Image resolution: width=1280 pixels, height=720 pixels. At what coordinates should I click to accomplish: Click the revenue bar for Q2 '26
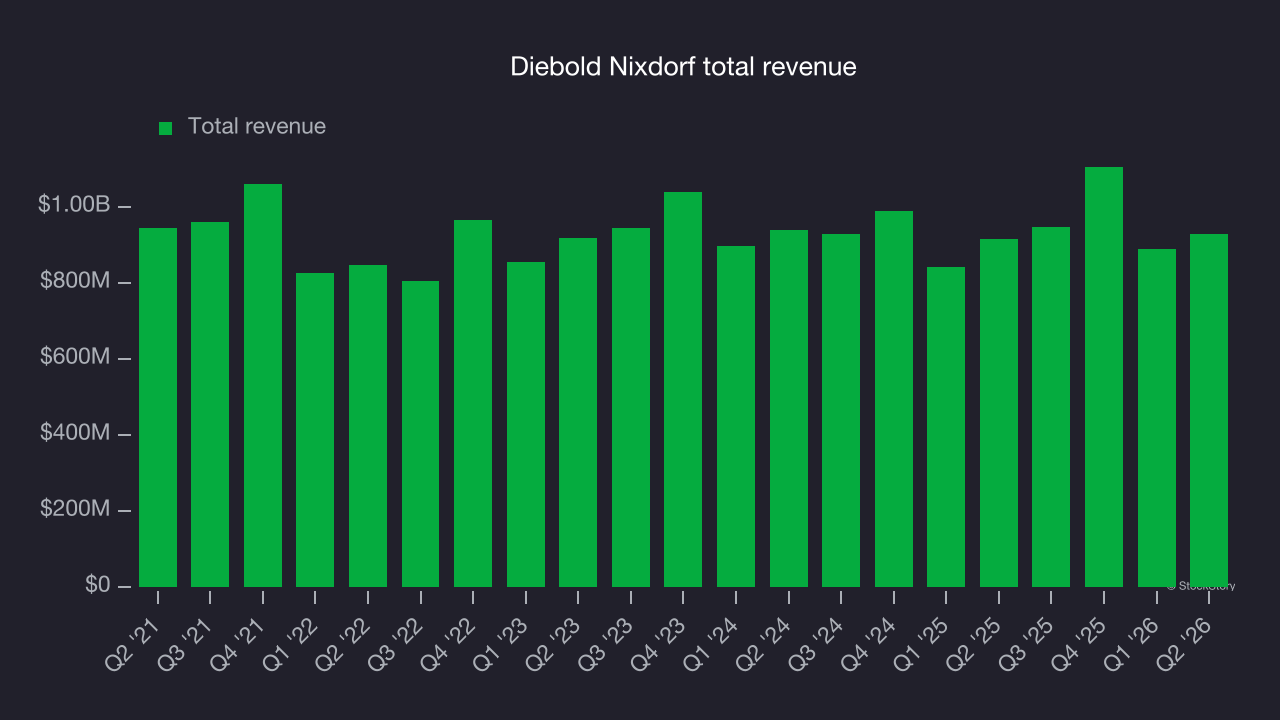(x=1209, y=410)
